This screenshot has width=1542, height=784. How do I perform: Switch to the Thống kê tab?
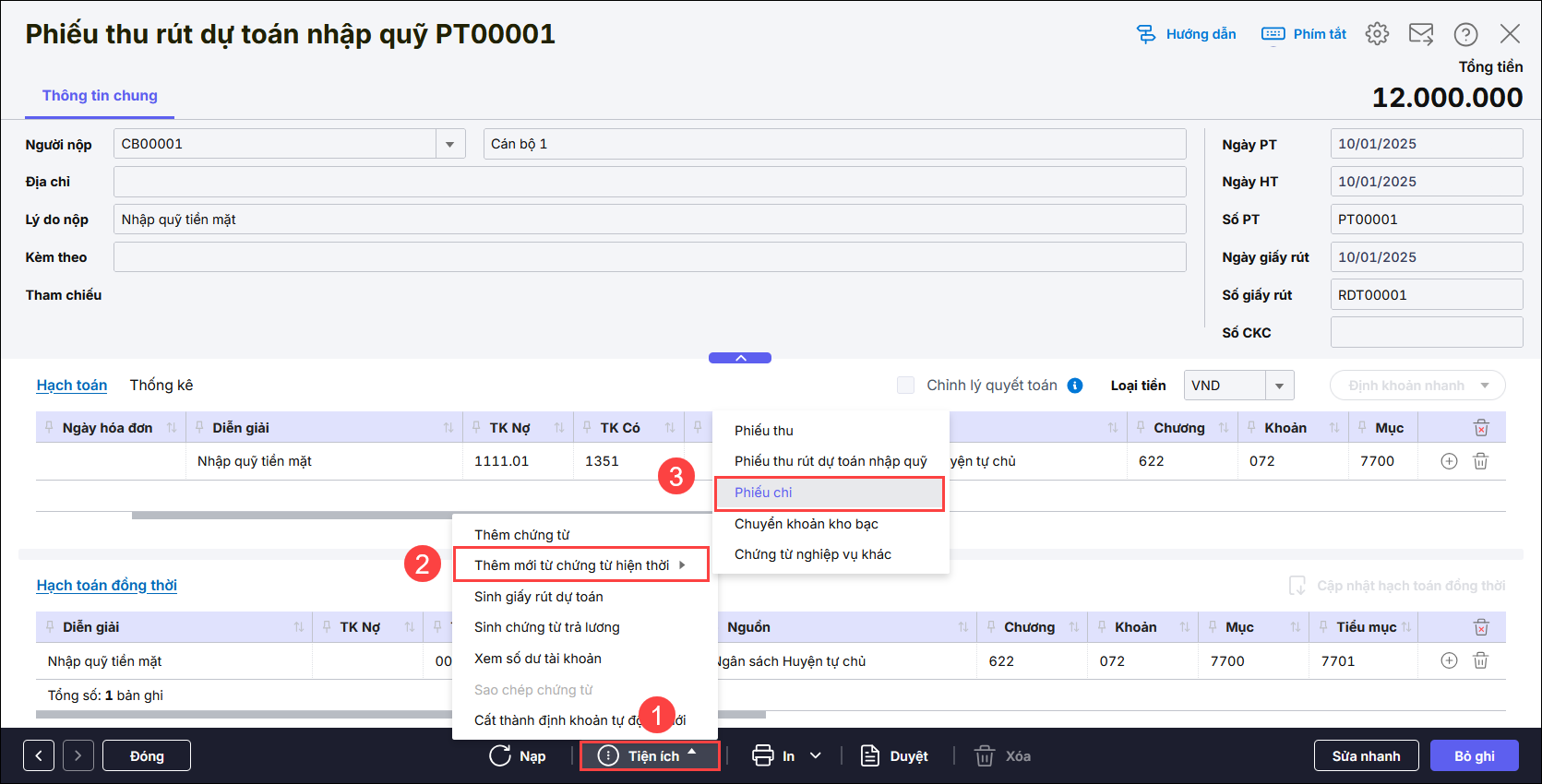tap(161, 386)
